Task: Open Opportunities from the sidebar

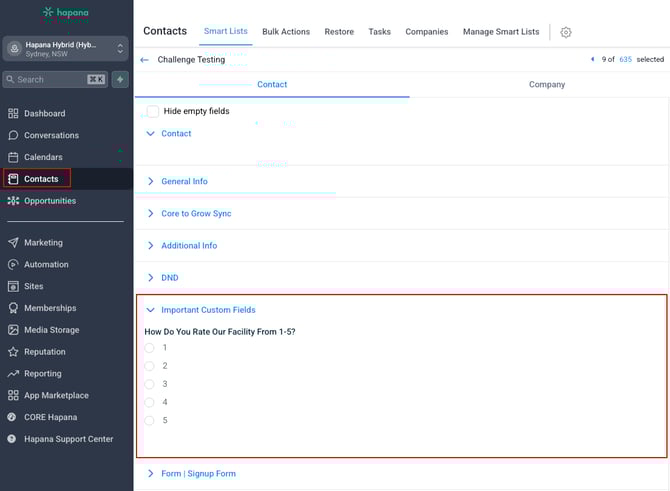Action: coord(50,201)
